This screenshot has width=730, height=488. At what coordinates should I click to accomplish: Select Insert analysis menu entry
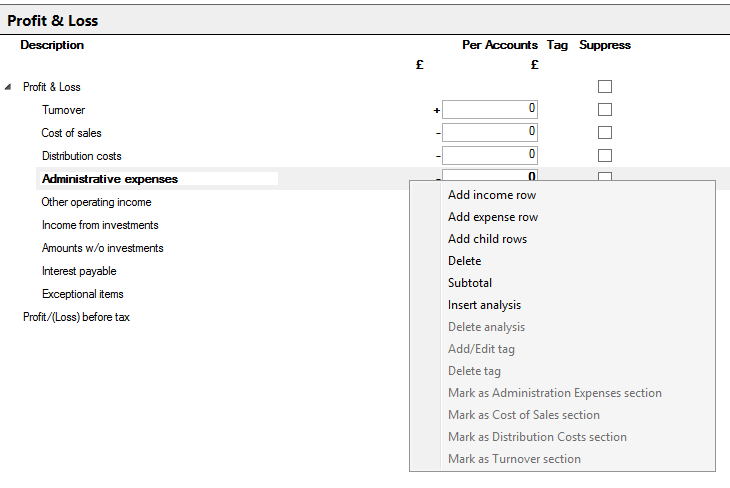(484, 305)
